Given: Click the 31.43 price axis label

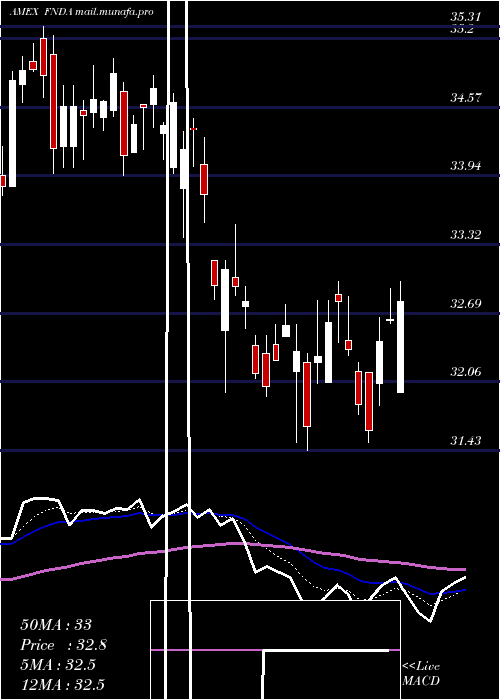Looking at the screenshot, I should point(465,441).
